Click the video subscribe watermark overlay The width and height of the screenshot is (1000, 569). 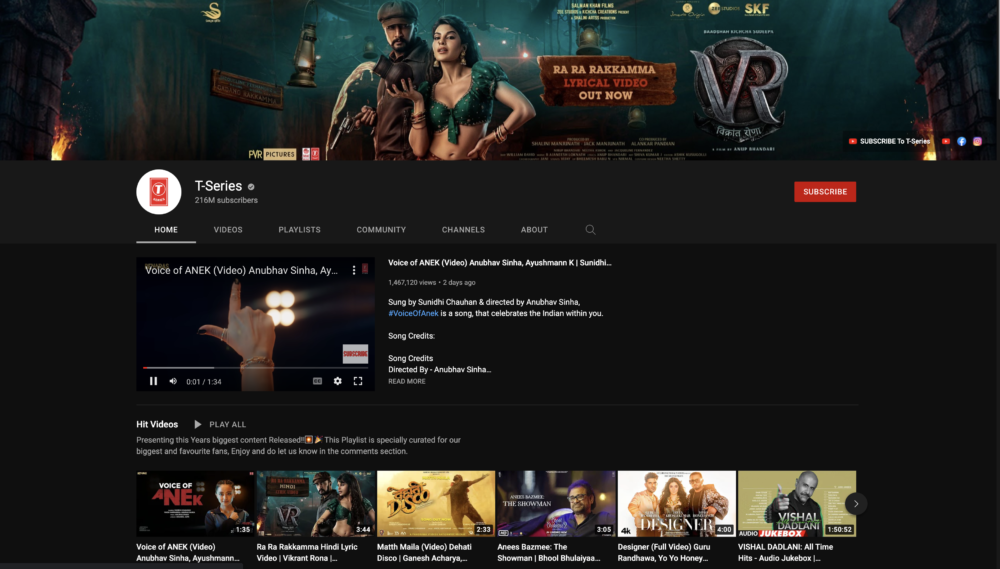pyautogui.click(x=355, y=353)
